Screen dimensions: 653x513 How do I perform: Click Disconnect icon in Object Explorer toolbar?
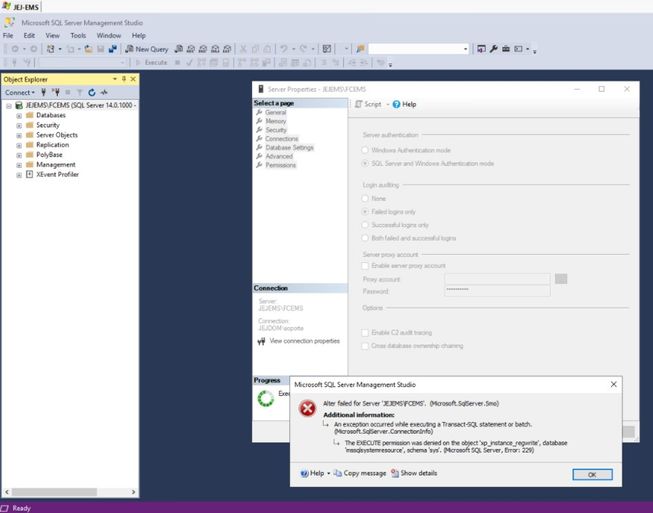tap(55, 92)
